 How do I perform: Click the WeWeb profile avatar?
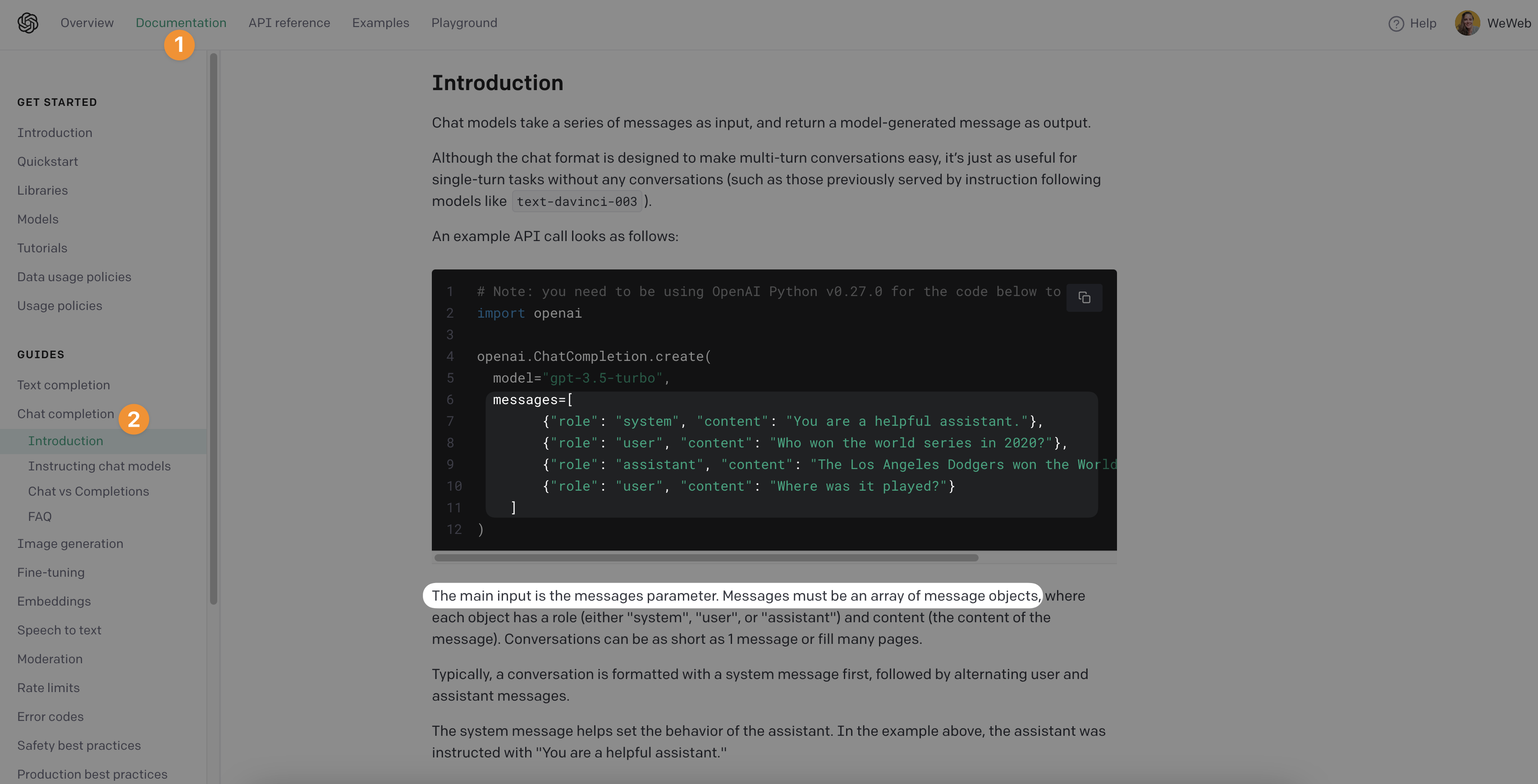coord(1468,23)
